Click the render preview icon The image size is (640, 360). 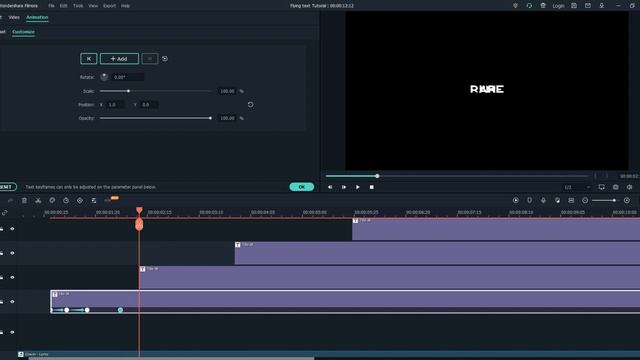tap(516, 200)
